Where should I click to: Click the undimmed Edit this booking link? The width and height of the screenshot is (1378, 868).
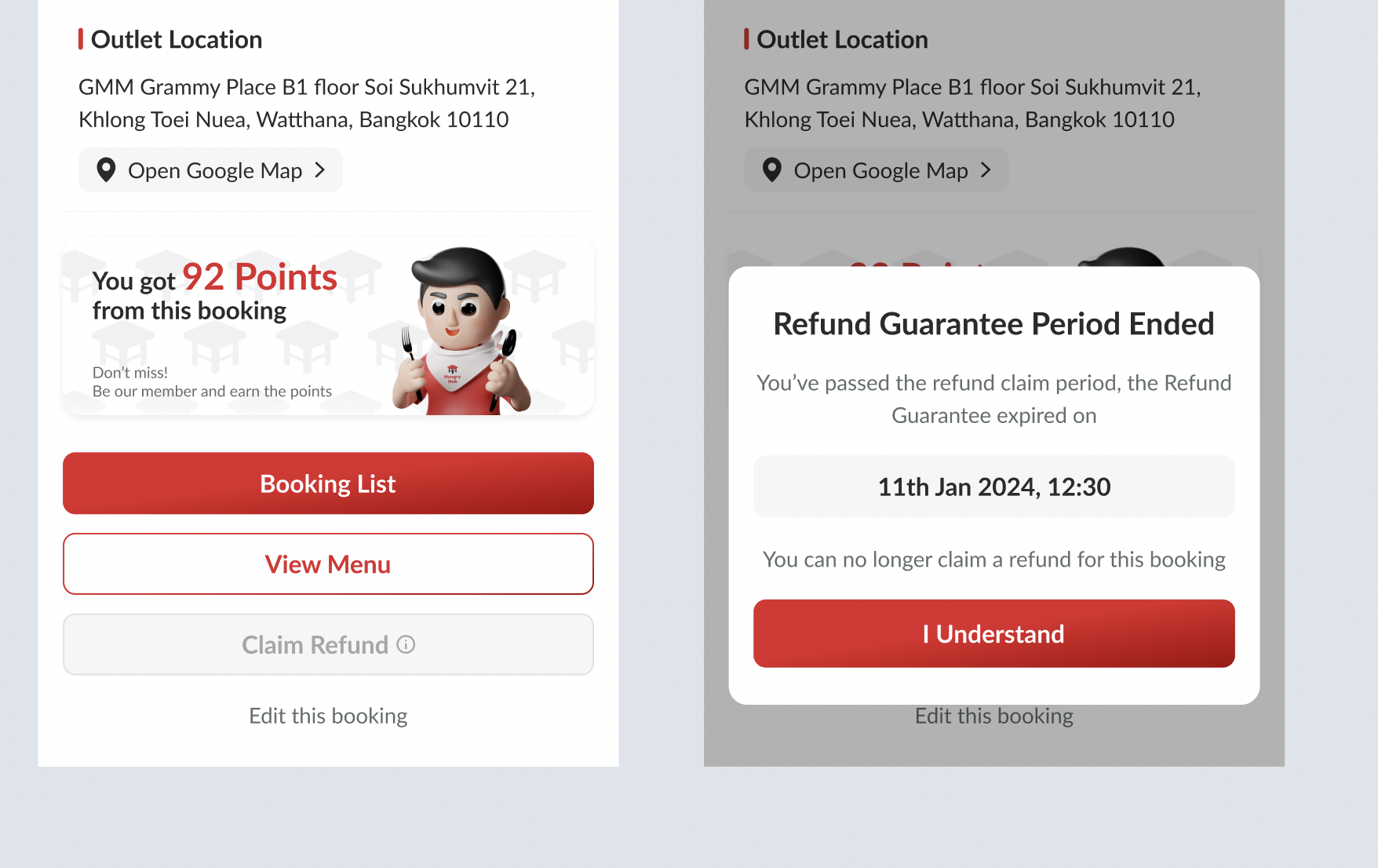pyautogui.click(x=328, y=716)
